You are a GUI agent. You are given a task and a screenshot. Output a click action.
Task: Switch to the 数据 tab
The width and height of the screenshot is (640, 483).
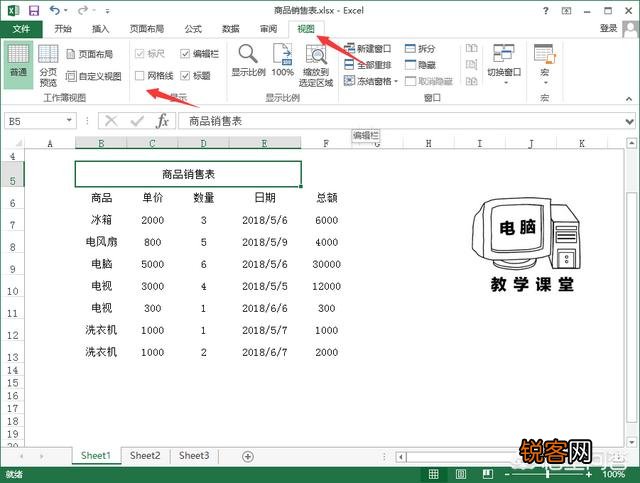point(231,29)
